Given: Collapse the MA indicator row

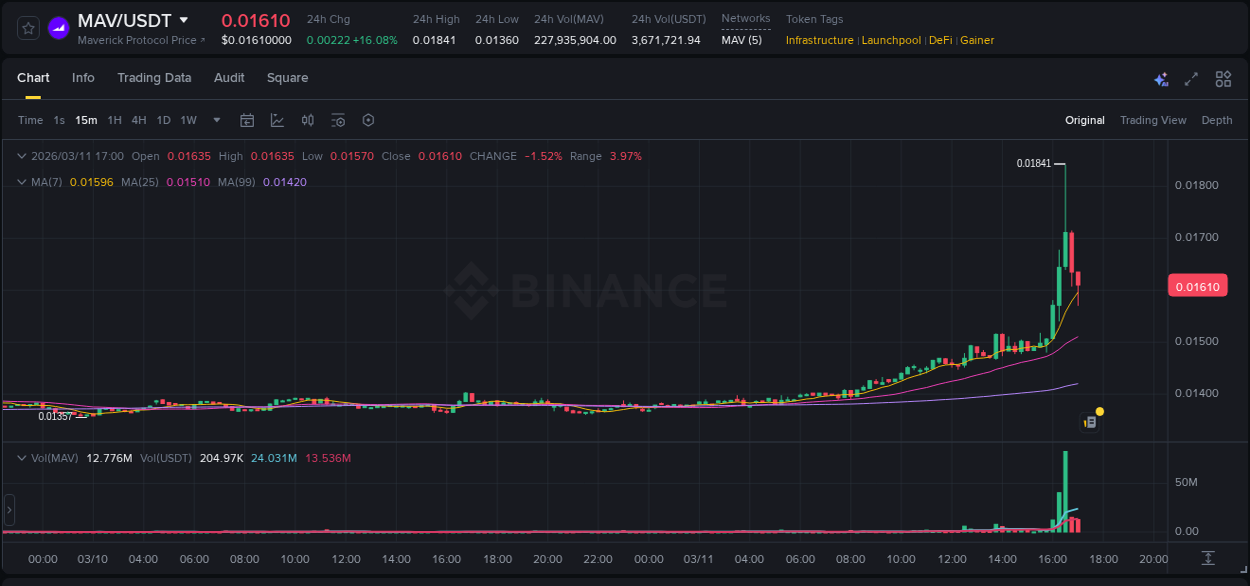Looking at the screenshot, I should 21,182.
